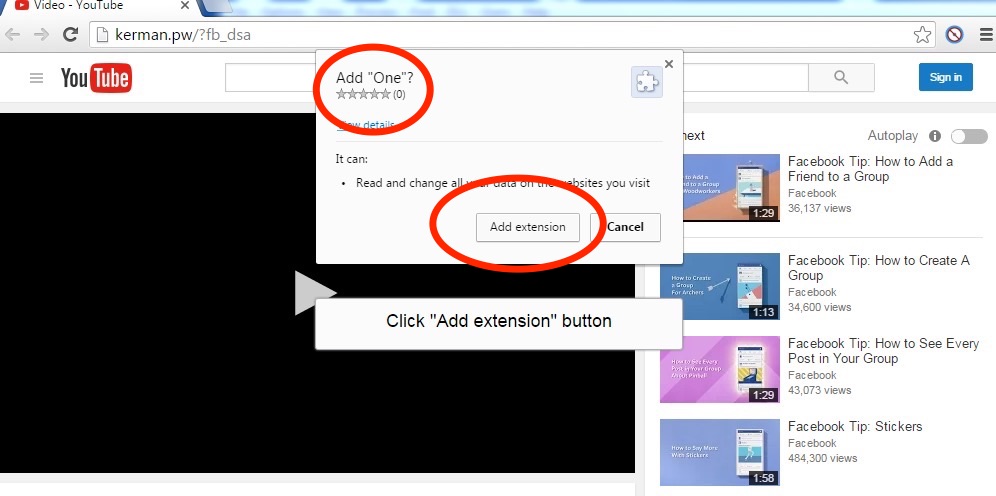Open title 'Facebook Tip: How to Add a Friend to a Group'
Viewport: 996px width, 496px height.
870,169
